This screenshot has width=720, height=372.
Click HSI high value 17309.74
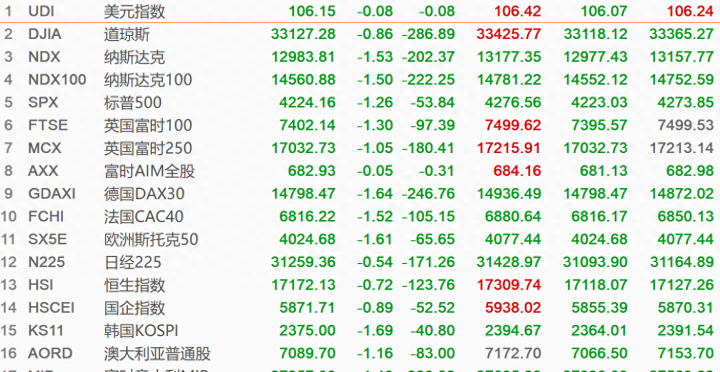(509, 285)
